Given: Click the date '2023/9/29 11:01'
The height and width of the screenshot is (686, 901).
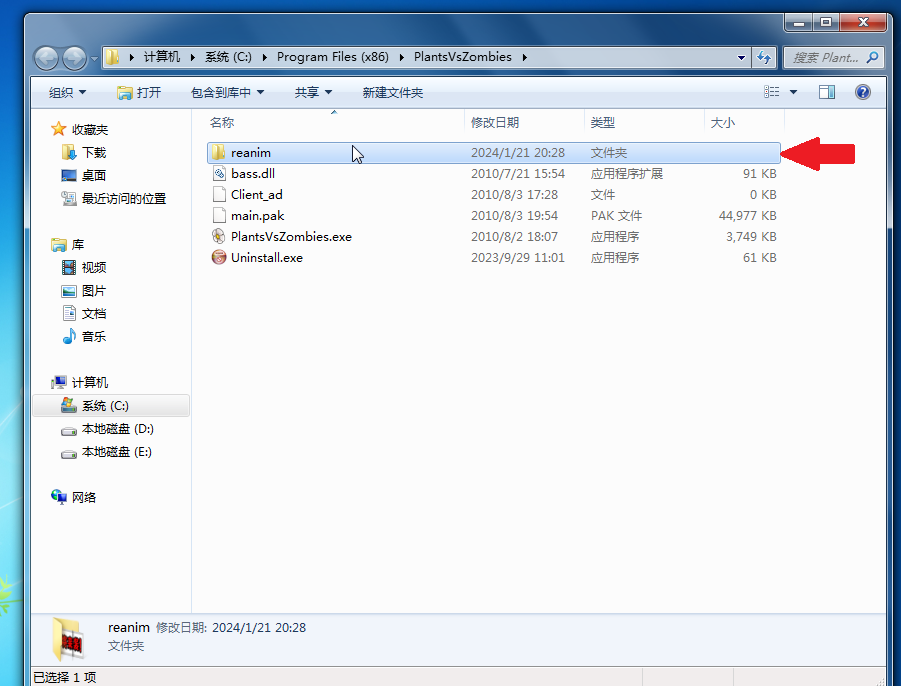Looking at the screenshot, I should pos(518,258).
